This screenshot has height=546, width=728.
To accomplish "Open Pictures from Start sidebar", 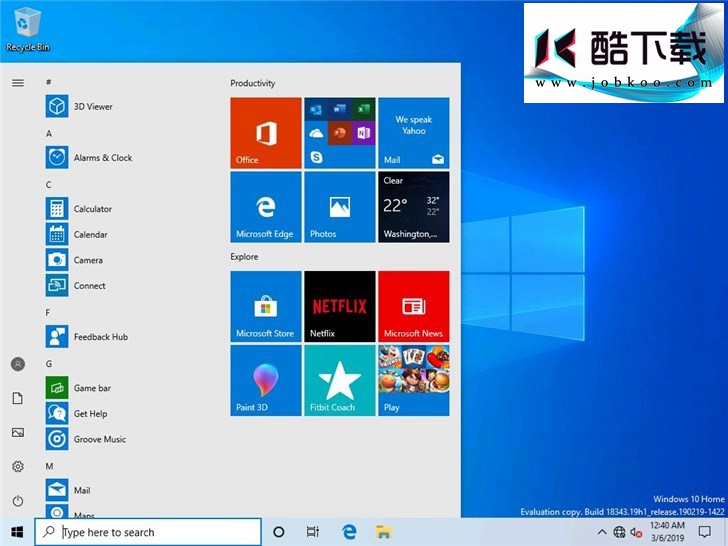I will pyautogui.click(x=18, y=433).
